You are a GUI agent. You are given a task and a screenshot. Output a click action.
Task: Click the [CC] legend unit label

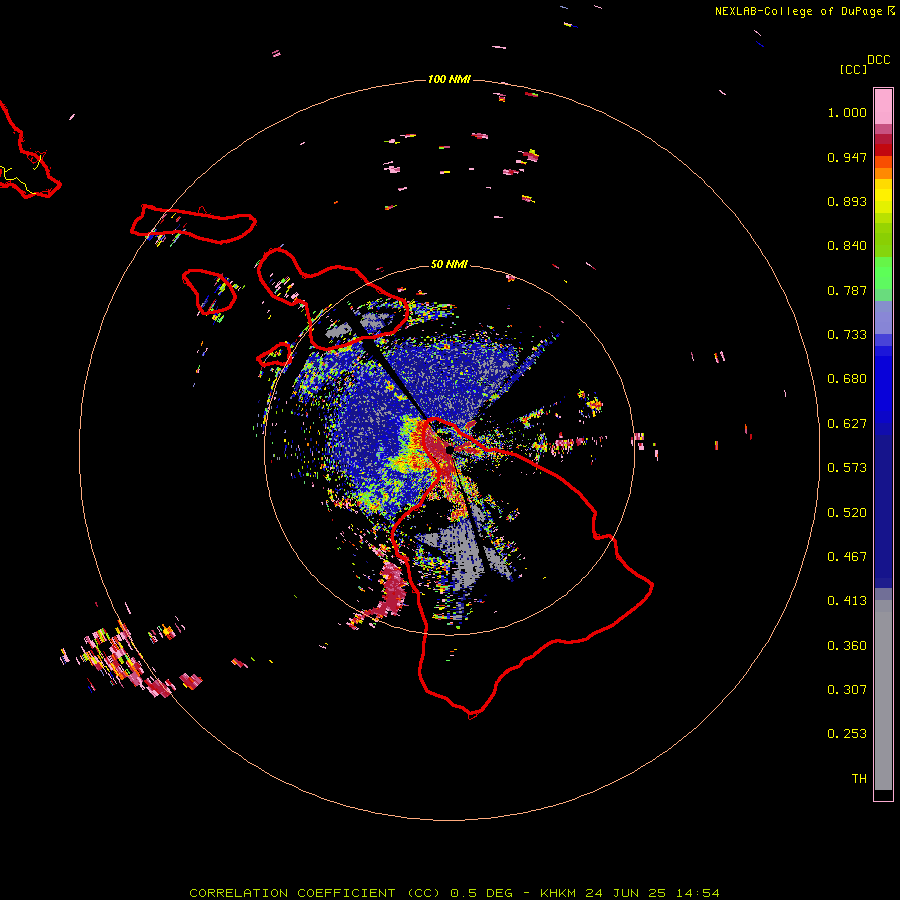pos(853,69)
